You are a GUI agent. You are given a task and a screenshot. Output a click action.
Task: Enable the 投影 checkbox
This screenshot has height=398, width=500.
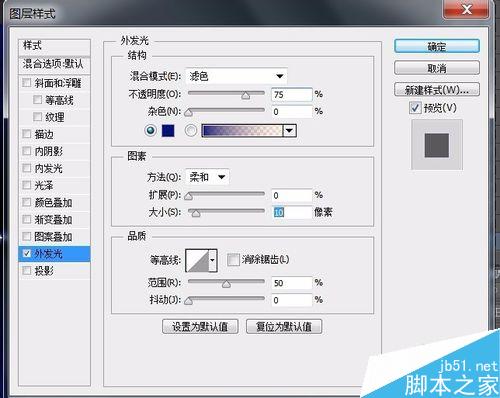coord(27,270)
